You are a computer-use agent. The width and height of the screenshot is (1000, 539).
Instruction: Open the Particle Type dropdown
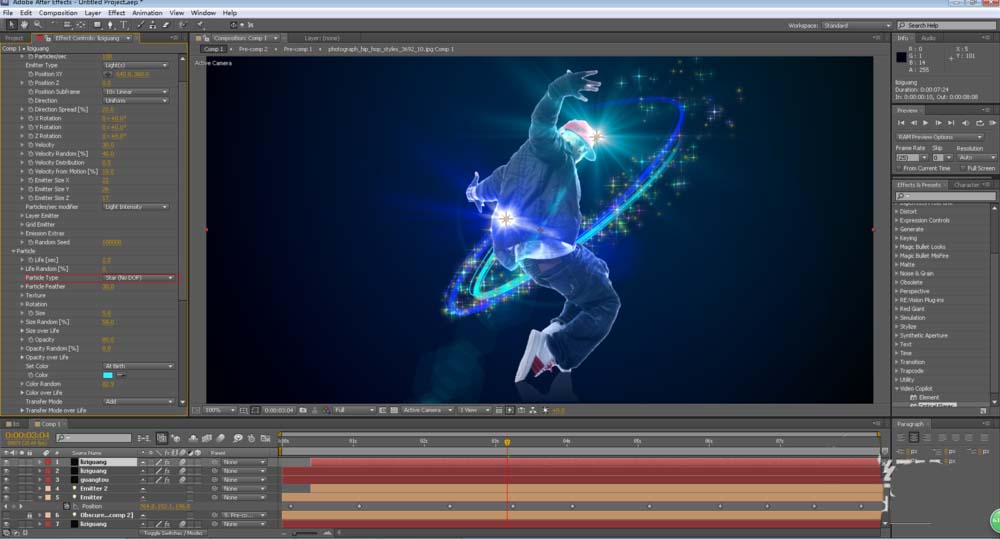tap(139, 277)
